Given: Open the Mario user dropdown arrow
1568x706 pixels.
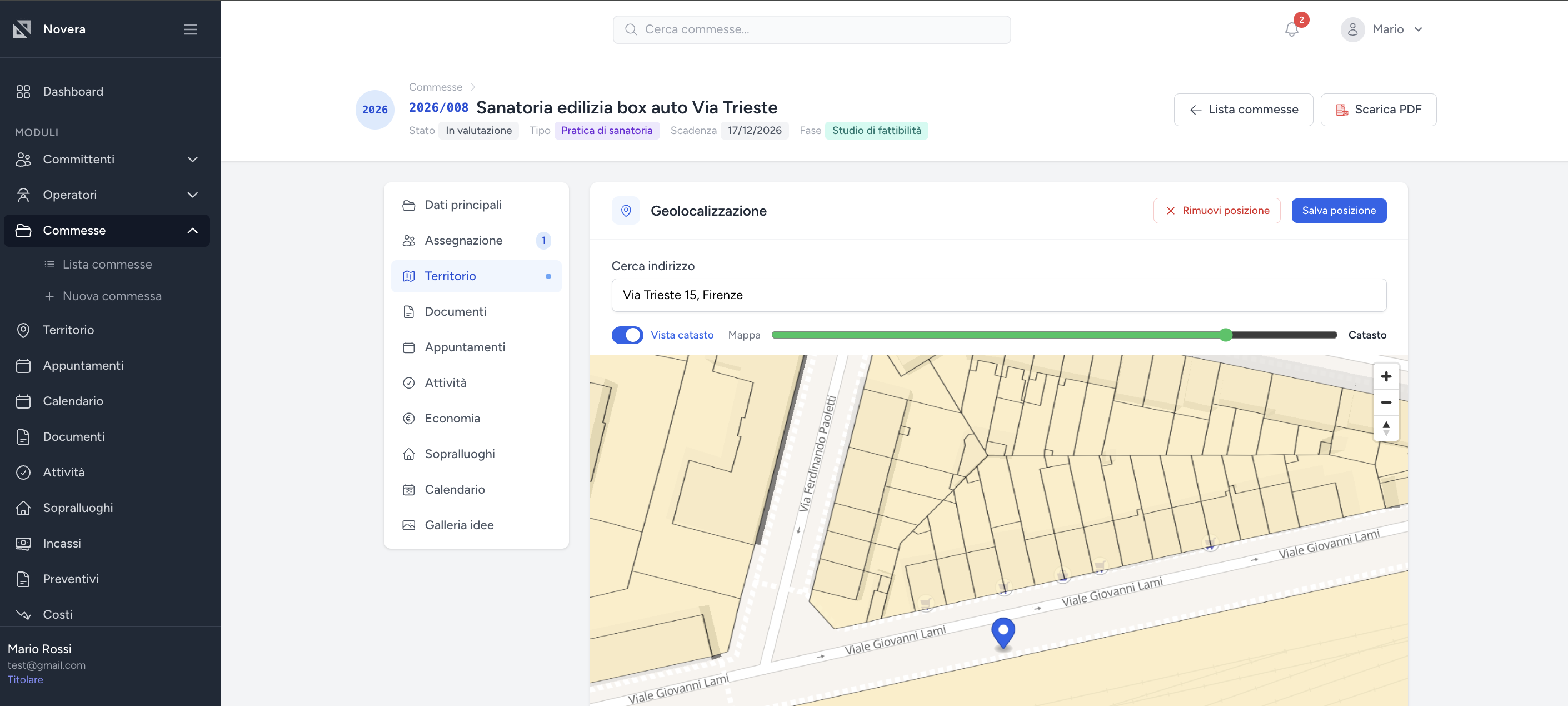Looking at the screenshot, I should pos(1417,29).
